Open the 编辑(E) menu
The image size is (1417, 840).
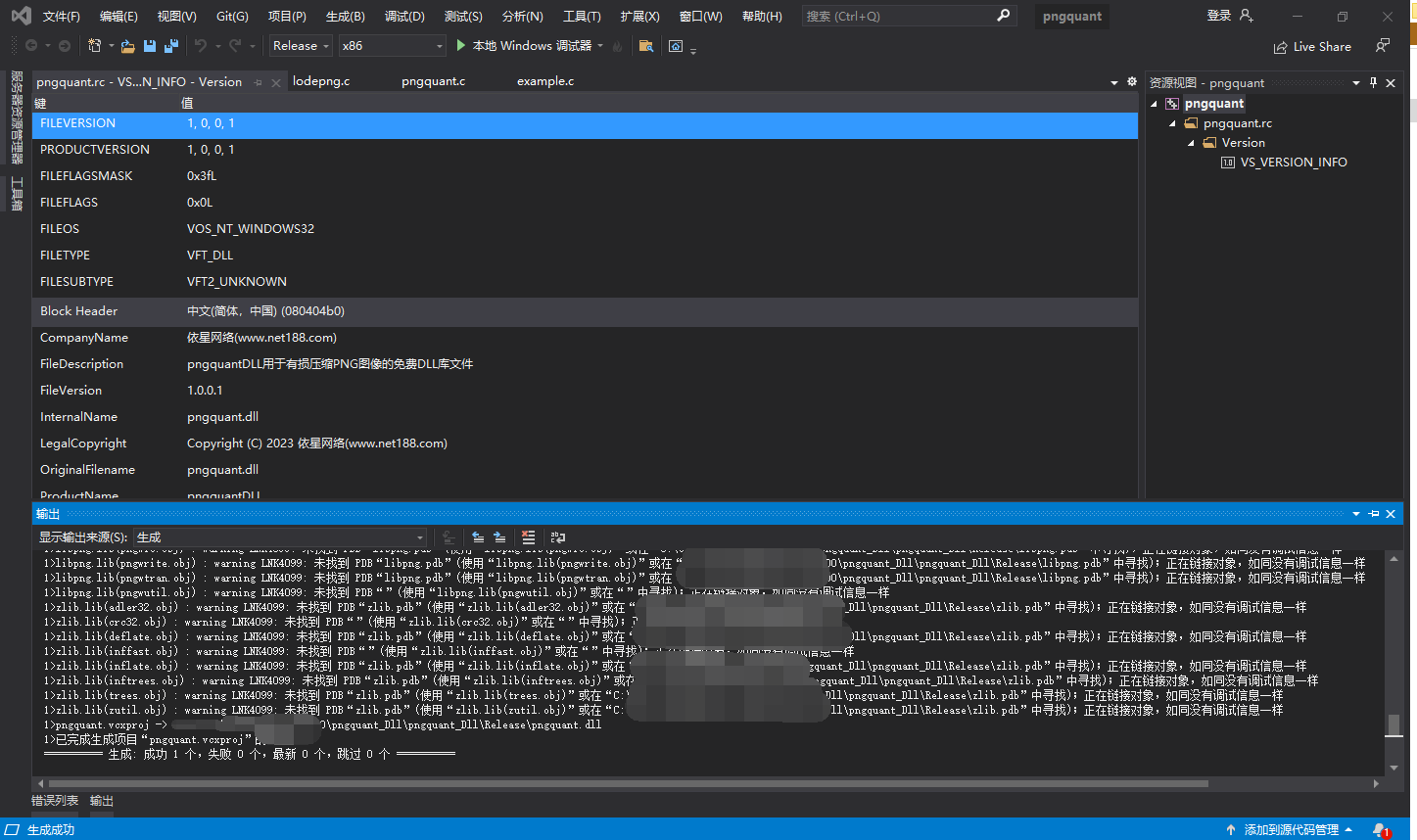point(118,16)
